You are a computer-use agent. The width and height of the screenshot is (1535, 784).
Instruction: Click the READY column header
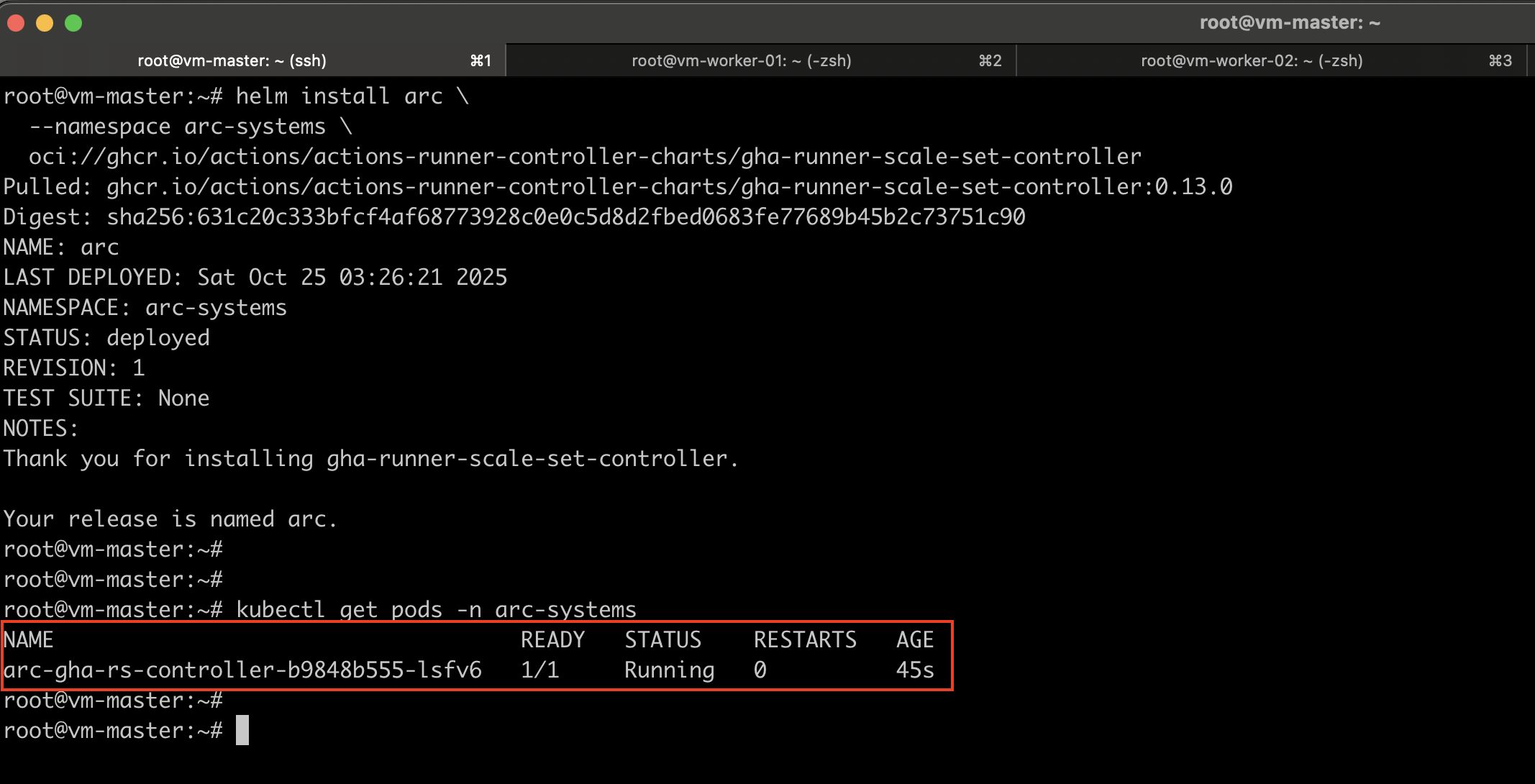pyautogui.click(x=553, y=639)
